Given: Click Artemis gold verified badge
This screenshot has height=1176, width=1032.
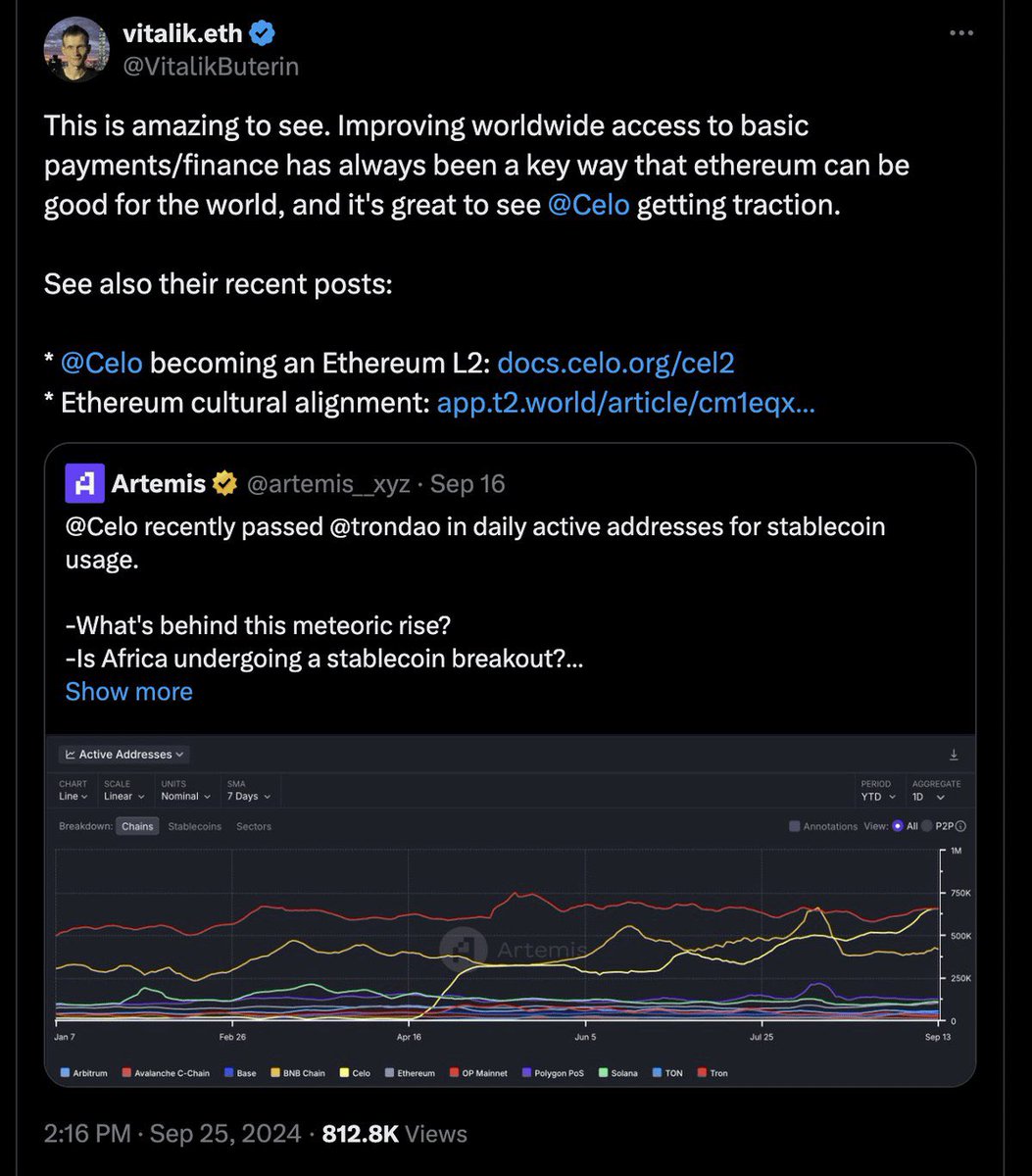Looking at the screenshot, I should pyautogui.click(x=224, y=483).
